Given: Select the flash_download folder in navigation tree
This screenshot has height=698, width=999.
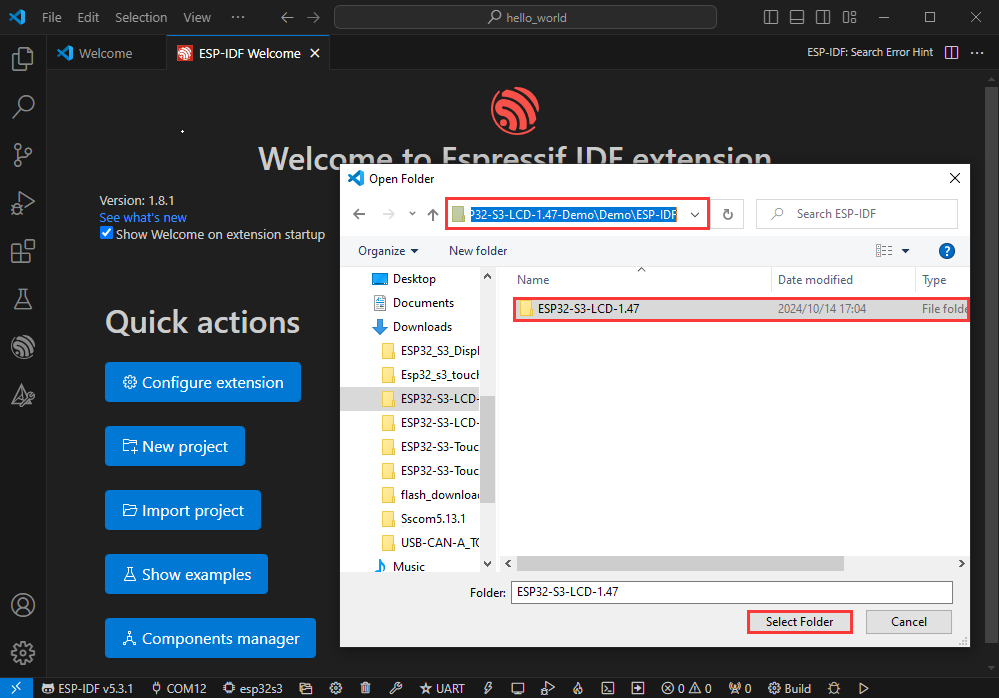Looking at the screenshot, I should [439, 494].
